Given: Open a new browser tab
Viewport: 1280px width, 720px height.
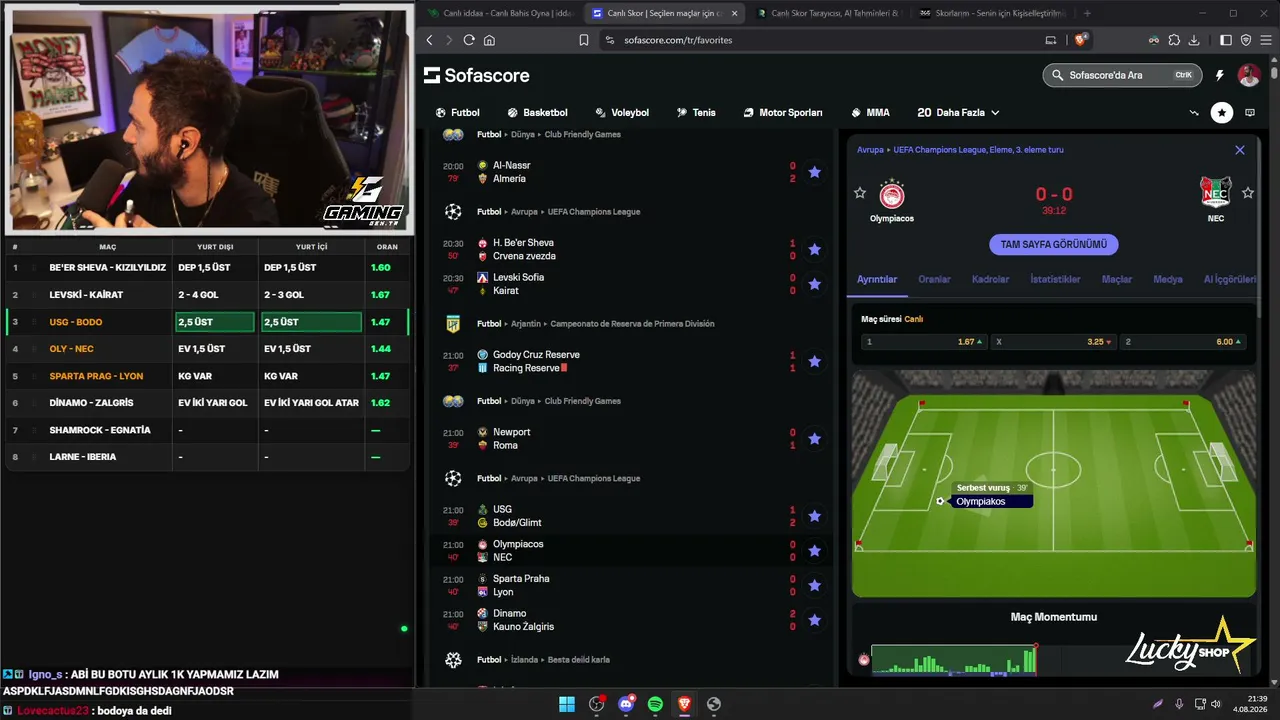Looking at the screenshot, I should tap(1087, 13).
